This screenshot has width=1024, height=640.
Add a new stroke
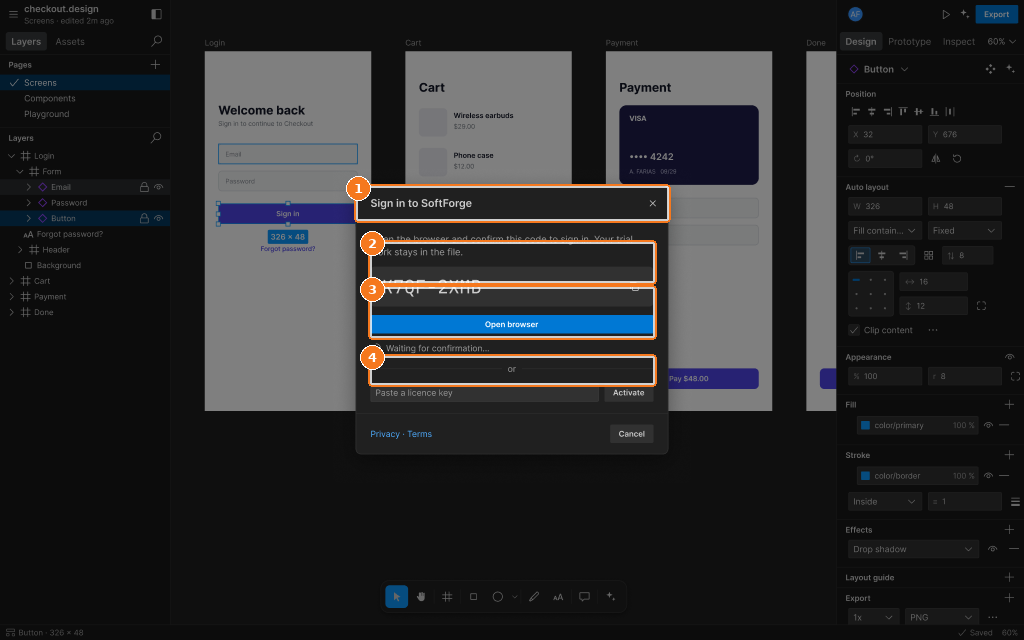1009,455
